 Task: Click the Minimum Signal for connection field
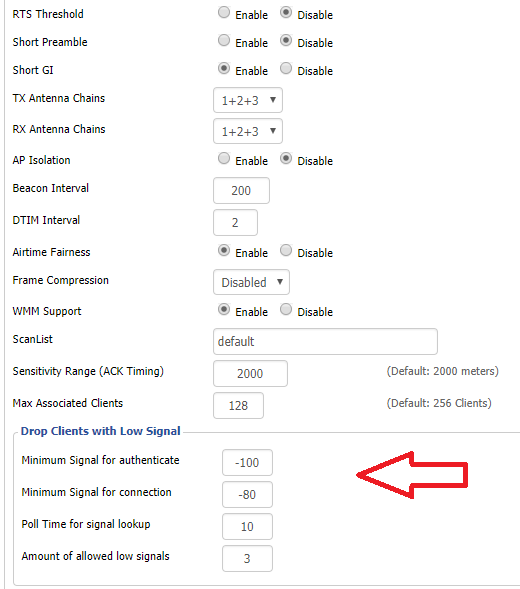pyautogui.click(x=247, y=494)
